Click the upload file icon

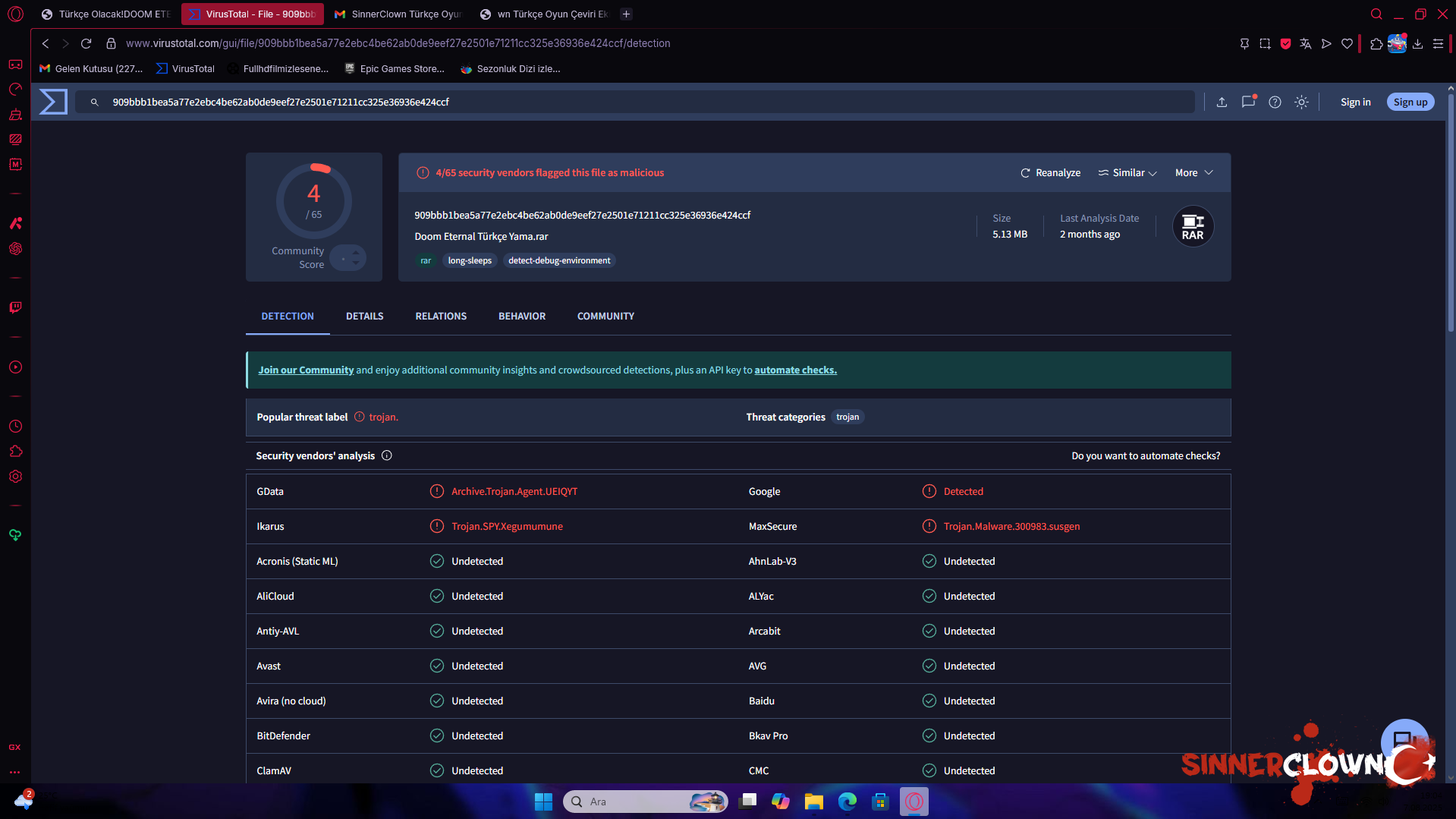(1222, 102)
